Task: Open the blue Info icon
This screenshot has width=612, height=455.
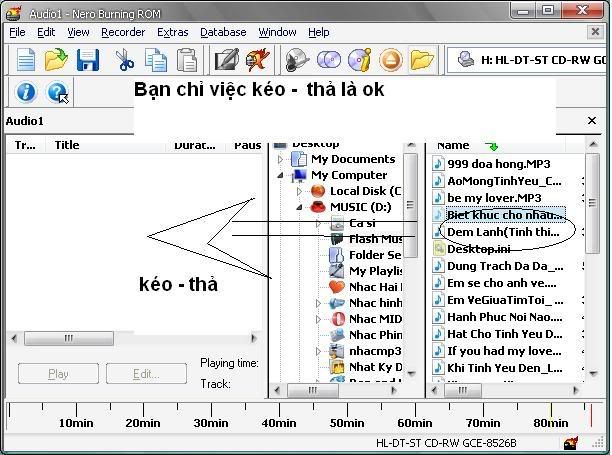Action: pos(26,92)
